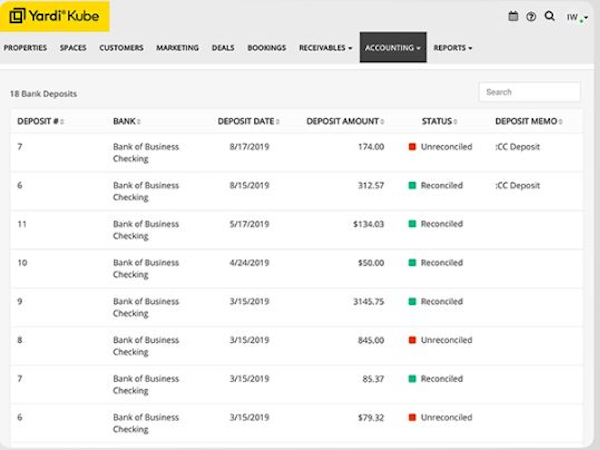The width and height of the screenshot is (600, 450).
Task: Go to the Properties tab
Action: [x=25, y=48]
